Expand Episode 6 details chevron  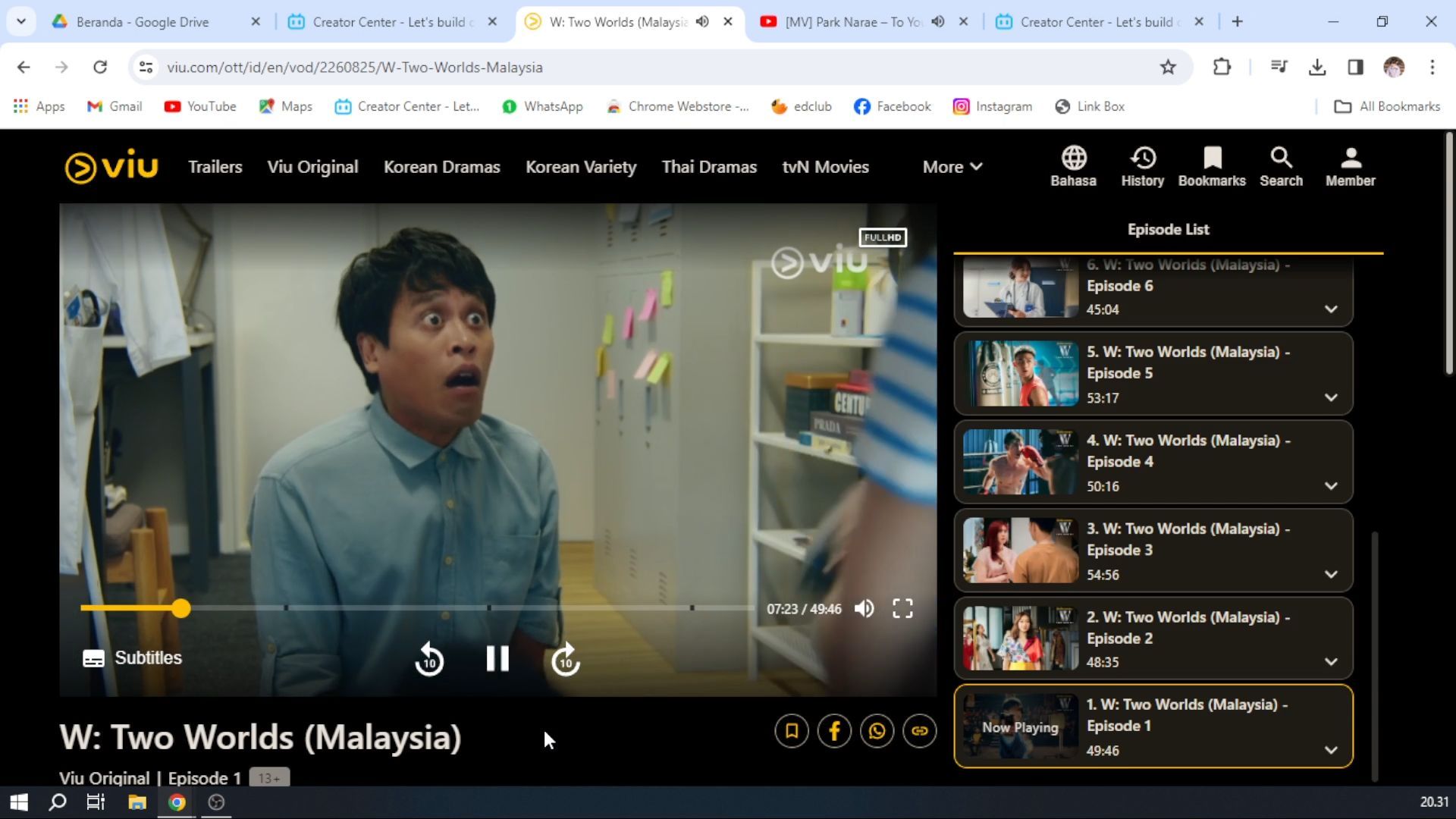[1331, 309]
